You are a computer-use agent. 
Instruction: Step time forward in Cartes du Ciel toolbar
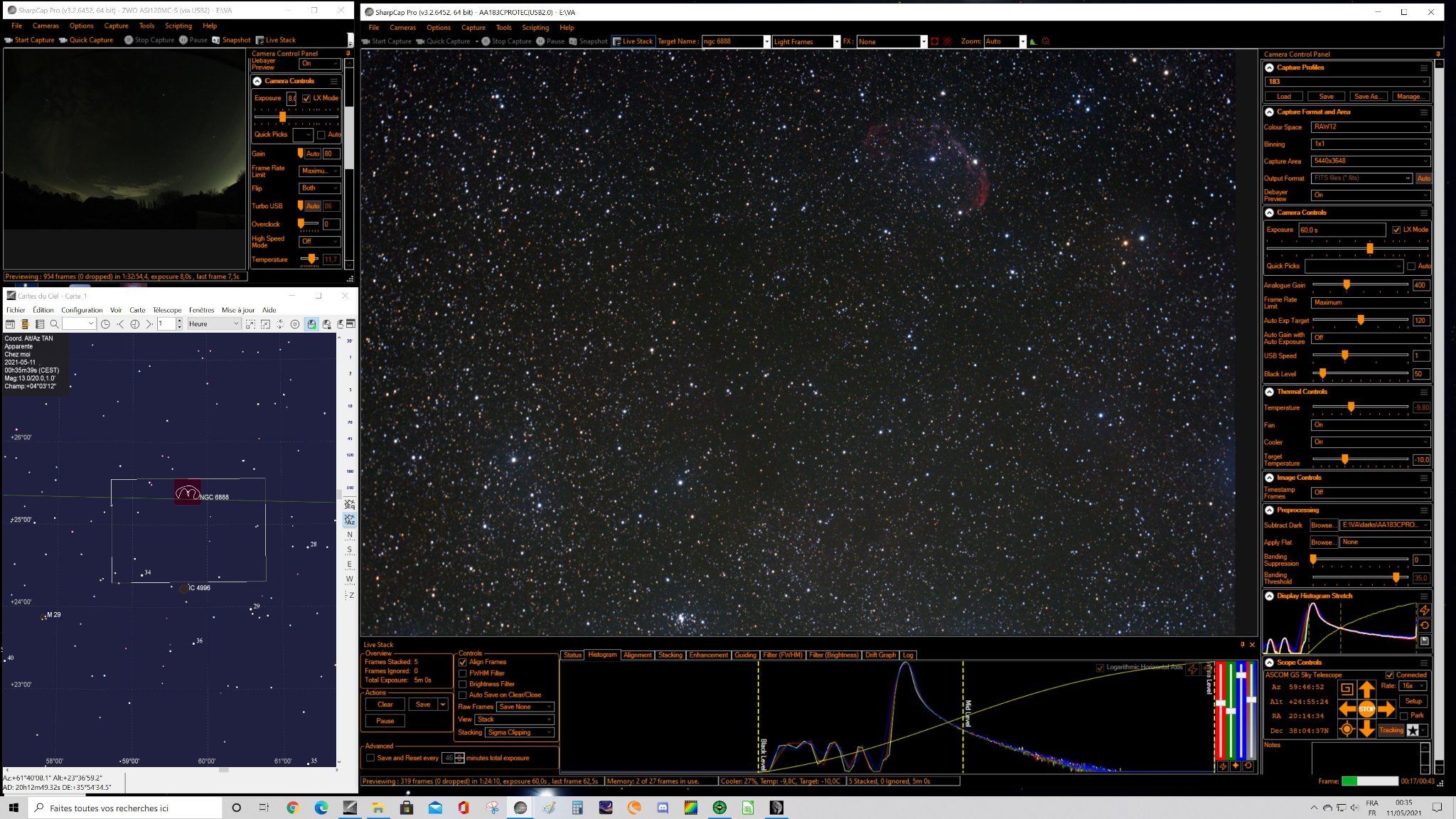click(149, 324)
